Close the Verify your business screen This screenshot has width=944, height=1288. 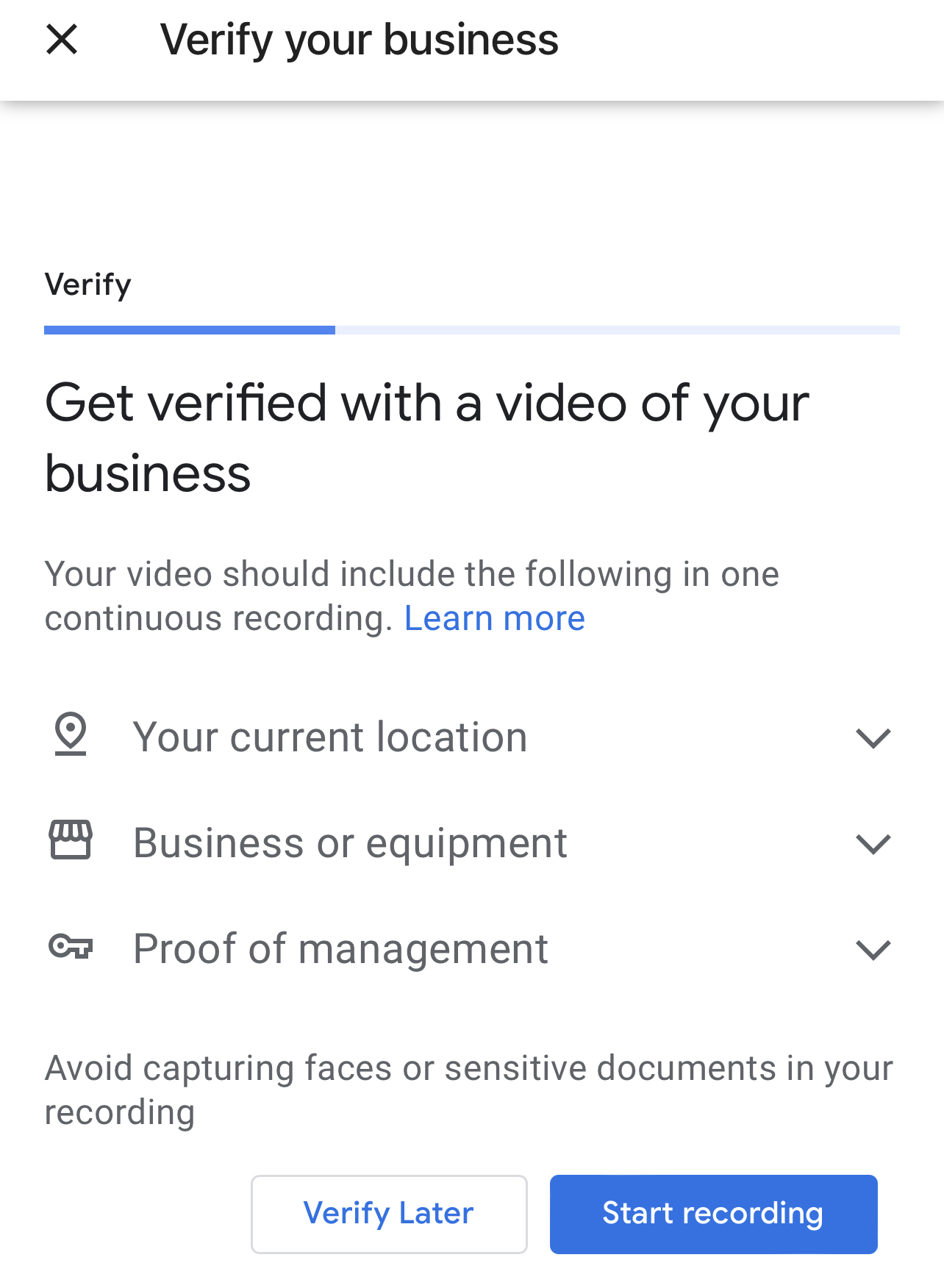click(x=62, y=39)
